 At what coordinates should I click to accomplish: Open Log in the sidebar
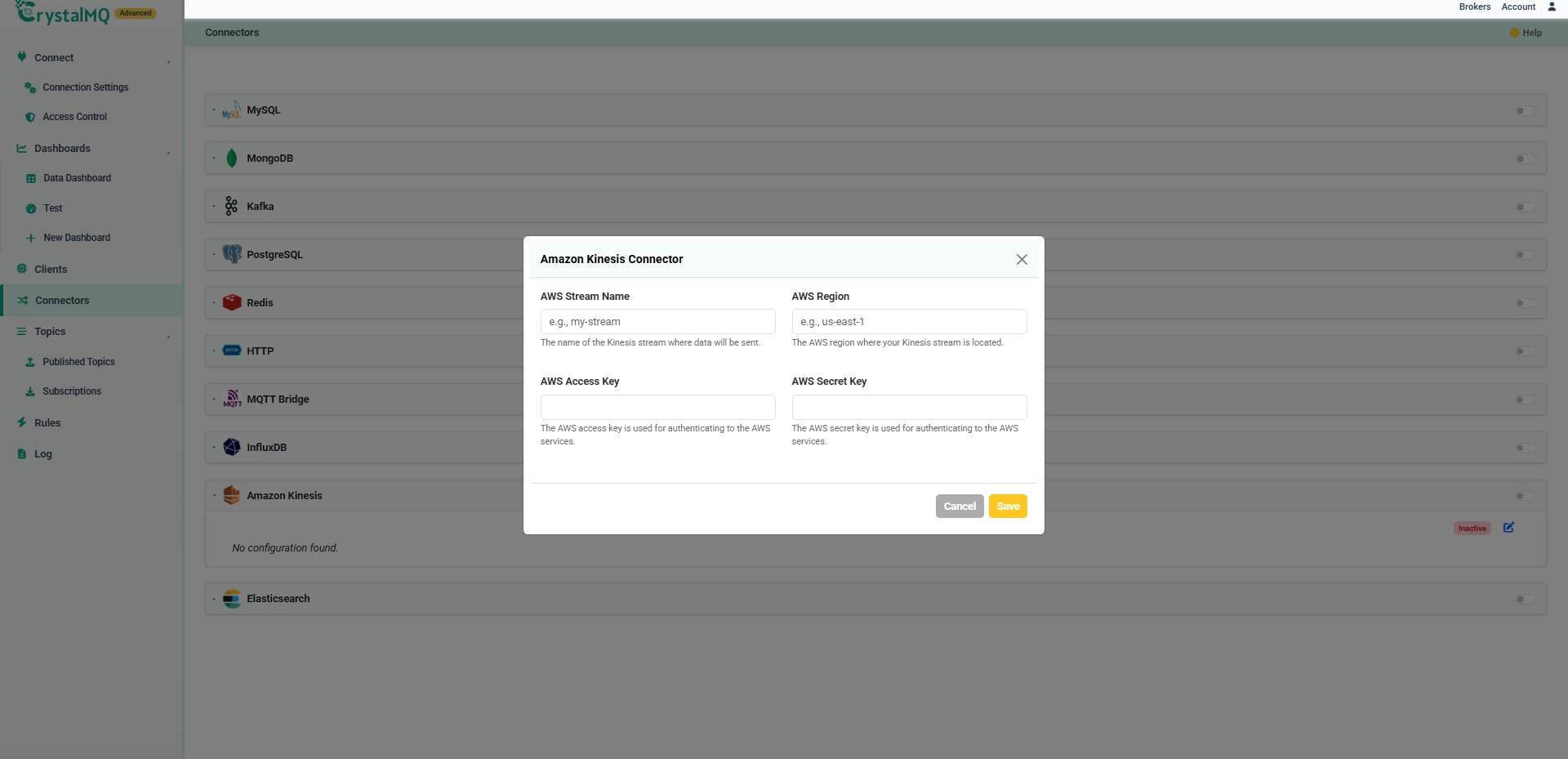(x=43, y=454)
